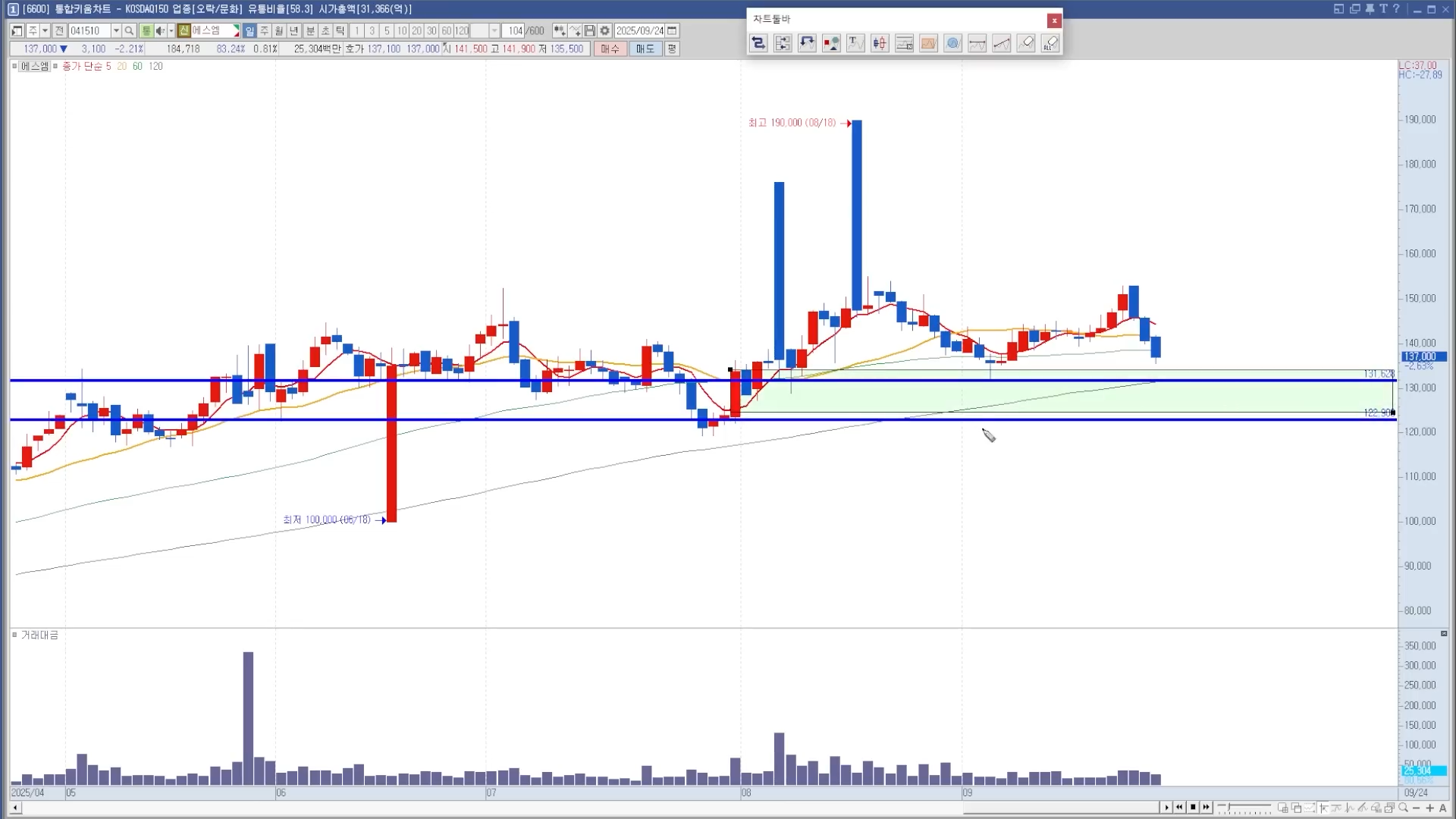Viewport: 1456px width, 819px height.
Task: Click the 매수 buy button
Action: [610, 49]
